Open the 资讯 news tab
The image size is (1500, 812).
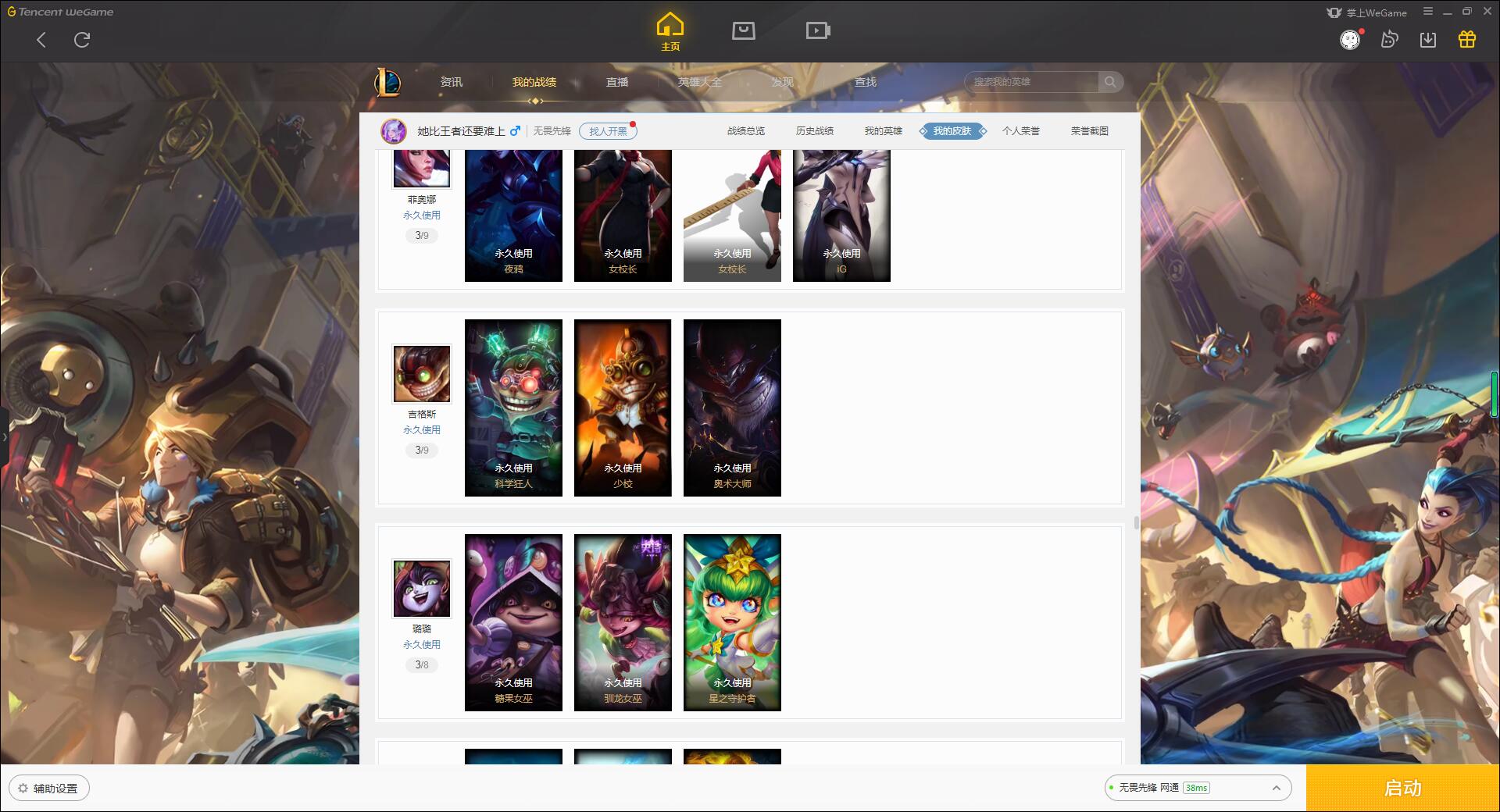coord(452,82)
